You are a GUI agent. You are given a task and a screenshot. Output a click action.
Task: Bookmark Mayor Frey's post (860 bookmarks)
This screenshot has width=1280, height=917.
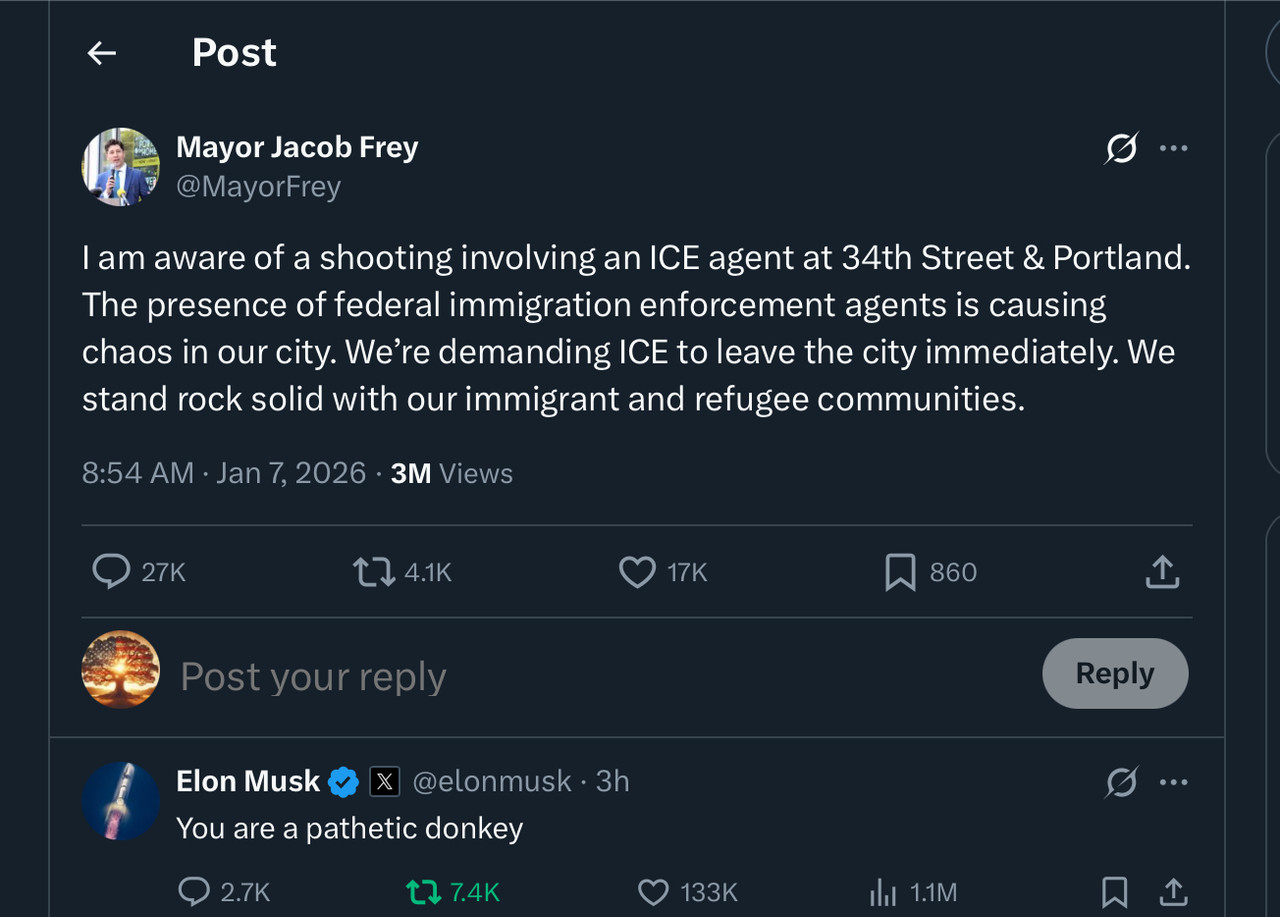pyautogui.click(x=900, y=572)
